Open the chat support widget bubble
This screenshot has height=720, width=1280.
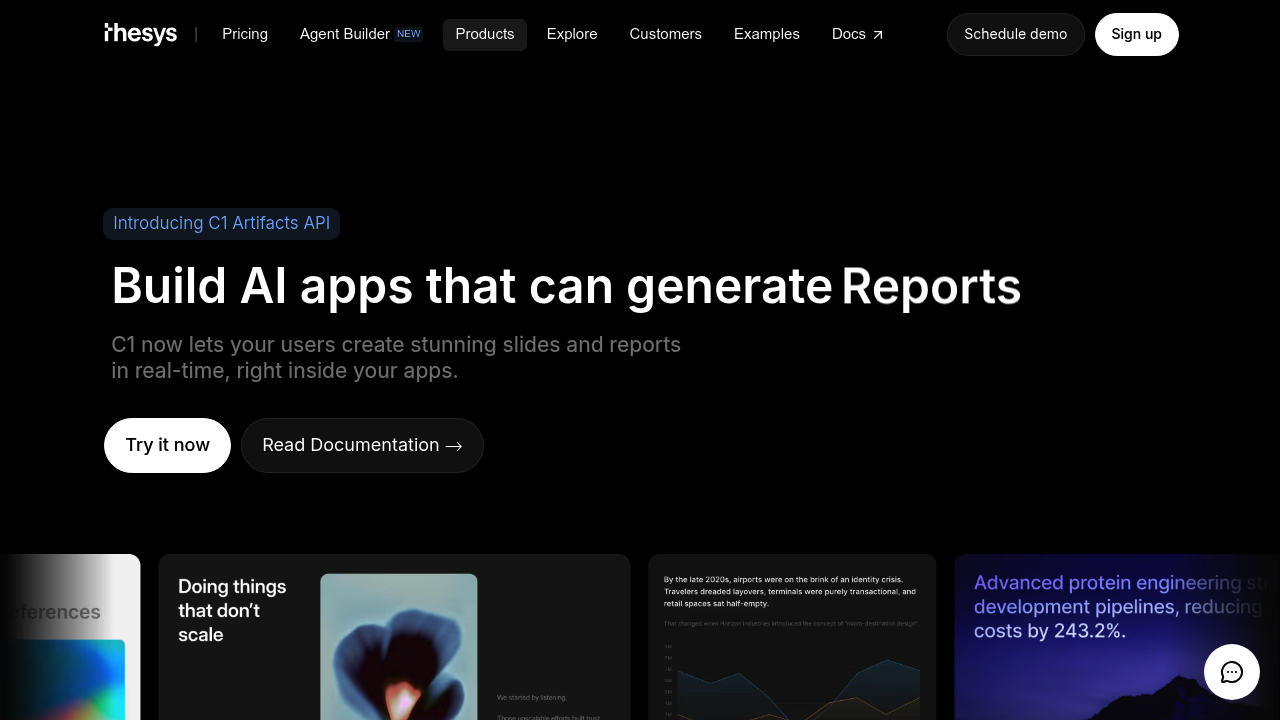(1231, 672)
